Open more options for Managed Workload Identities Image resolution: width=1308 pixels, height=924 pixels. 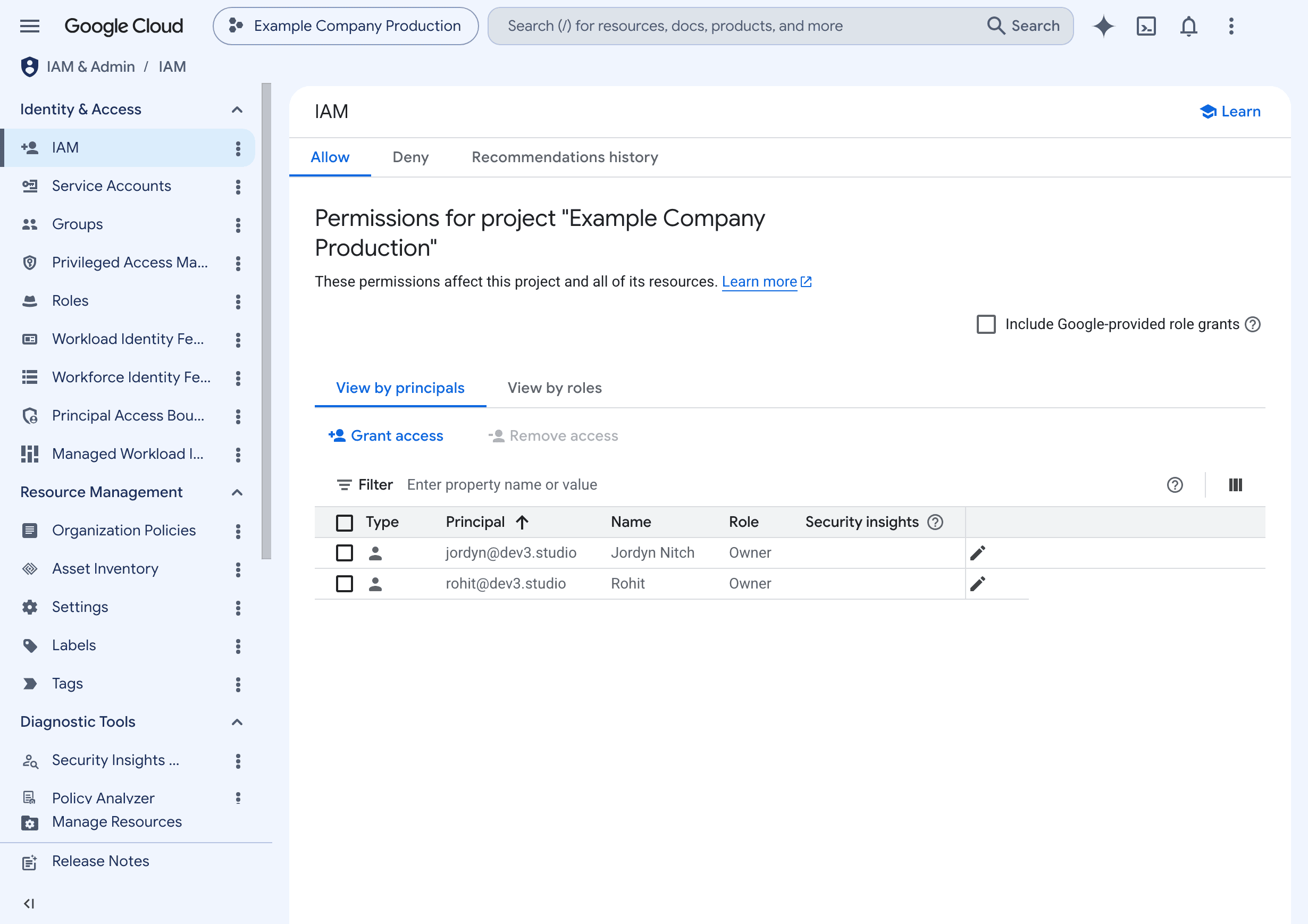238,455
